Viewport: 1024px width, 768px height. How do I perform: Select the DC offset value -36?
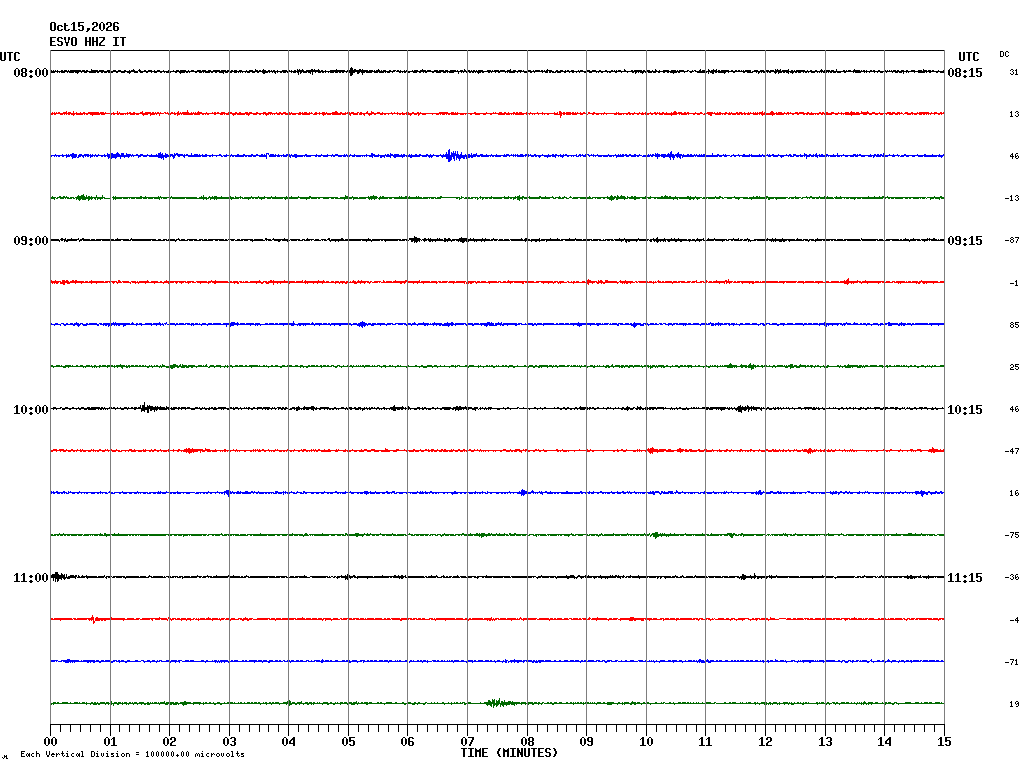point(1012,577)
